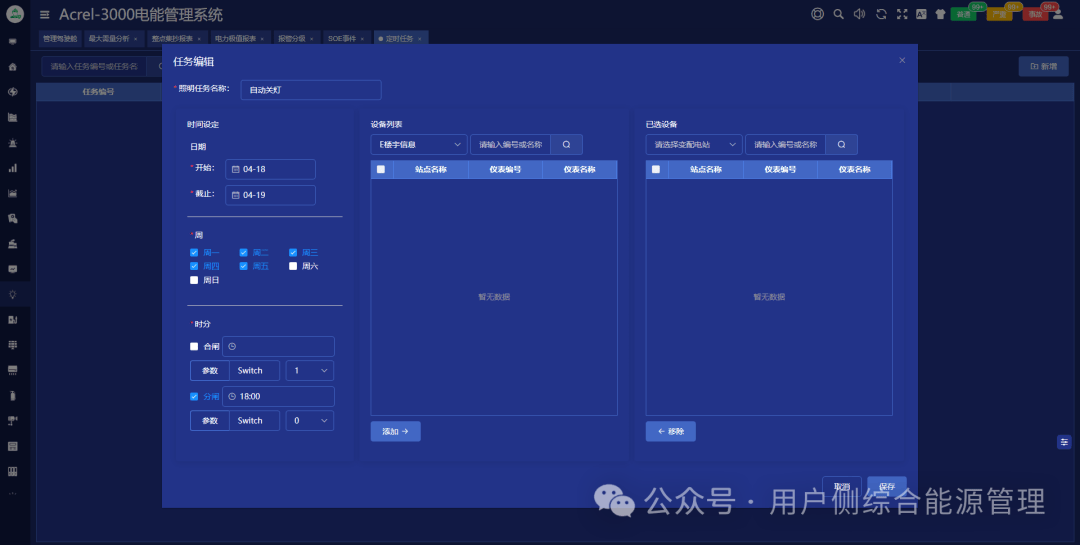Collapse the sidebar with the hamburger icon
Image resolution: width=1080 pixels, height=545 pixels.
click(x=45, y=14)
